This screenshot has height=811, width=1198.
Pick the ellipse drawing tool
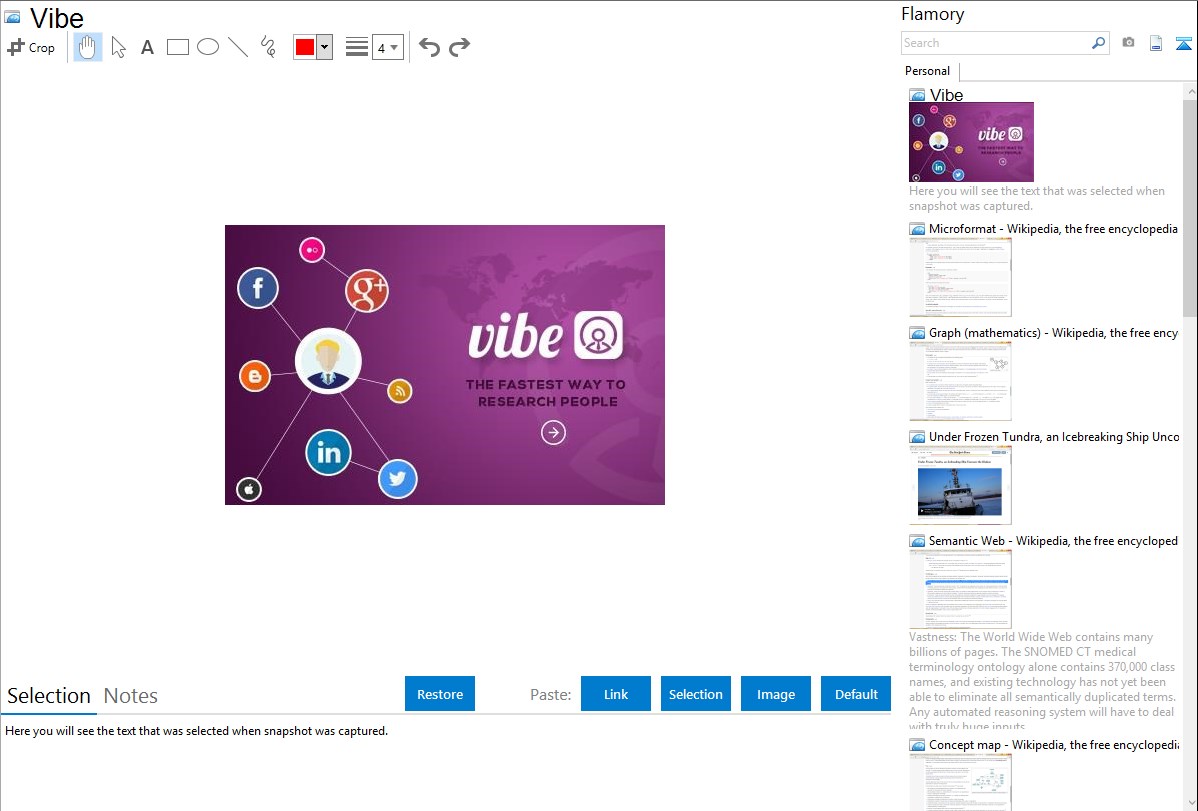click(x=208, y=47)
